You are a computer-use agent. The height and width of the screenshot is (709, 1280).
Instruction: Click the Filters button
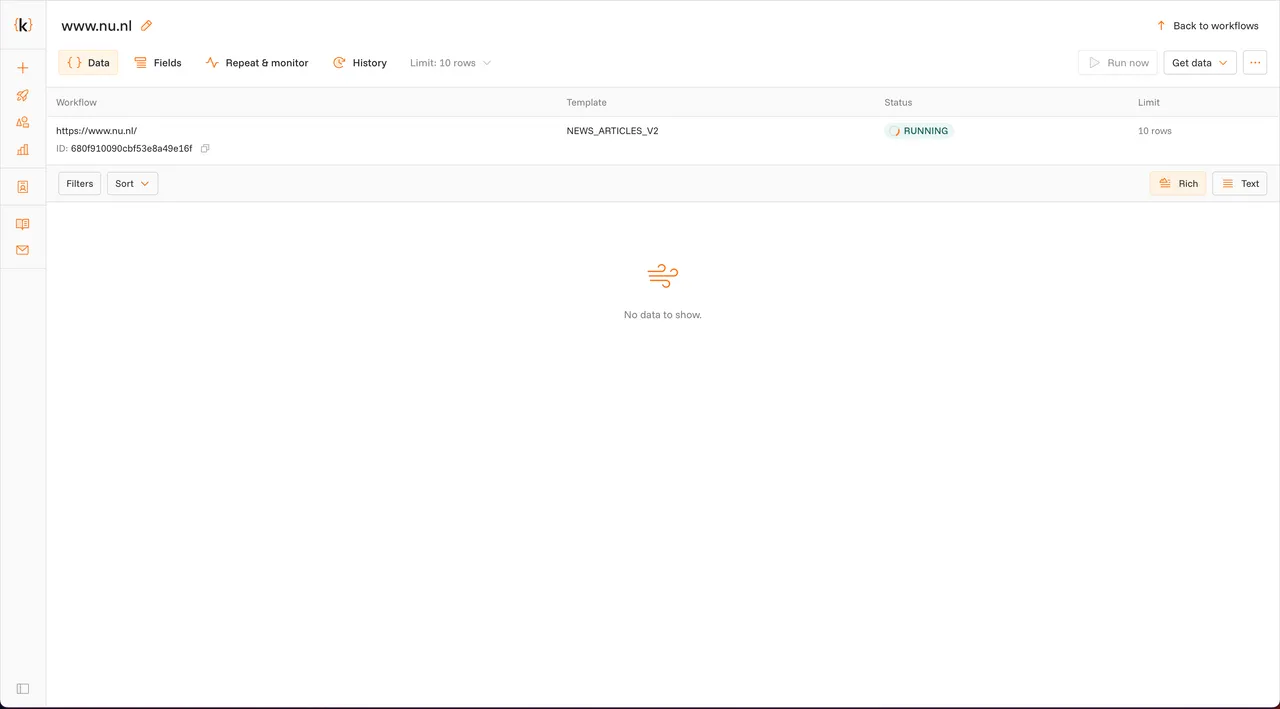80,184
